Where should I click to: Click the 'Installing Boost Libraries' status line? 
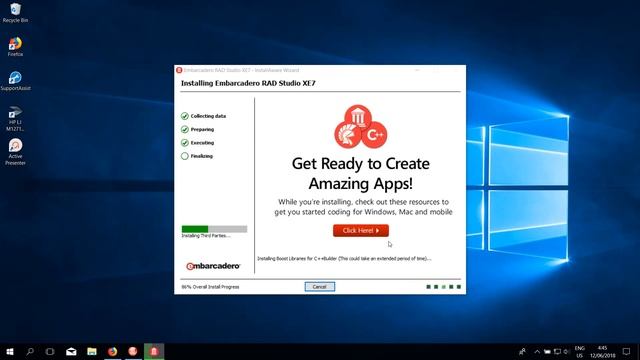pos(344,258)
